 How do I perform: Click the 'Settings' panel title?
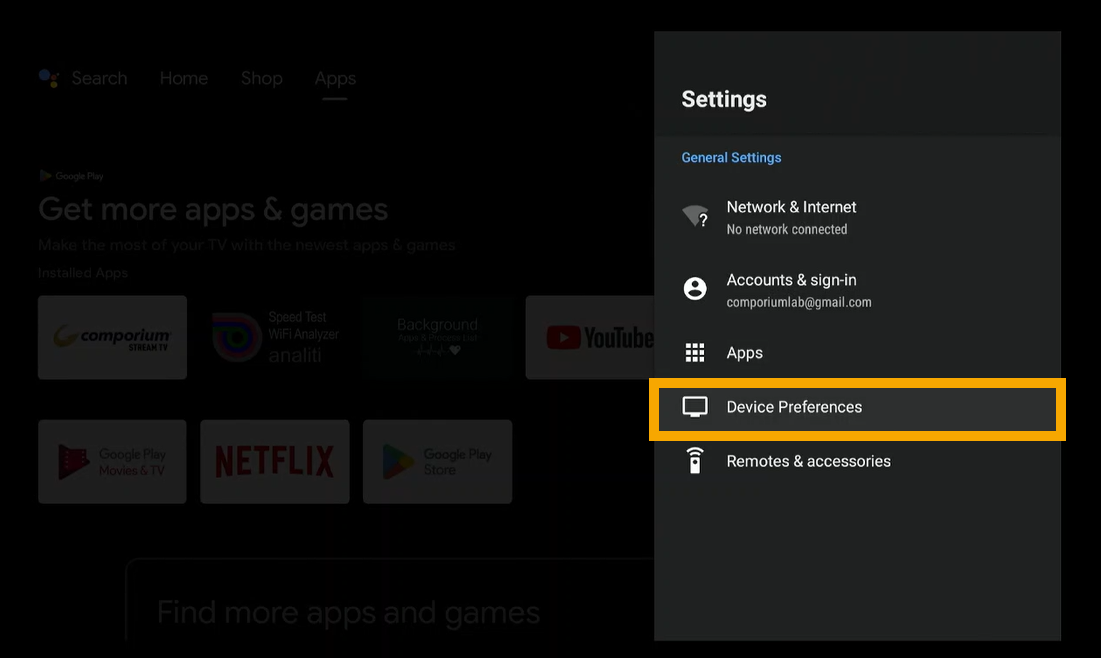[x=724, y=100]
